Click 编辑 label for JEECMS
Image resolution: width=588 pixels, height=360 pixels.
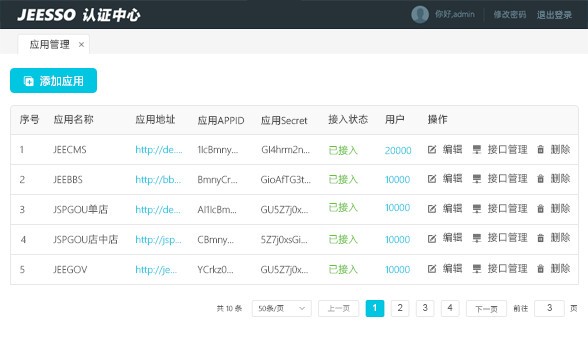click(x=452, y=149)
